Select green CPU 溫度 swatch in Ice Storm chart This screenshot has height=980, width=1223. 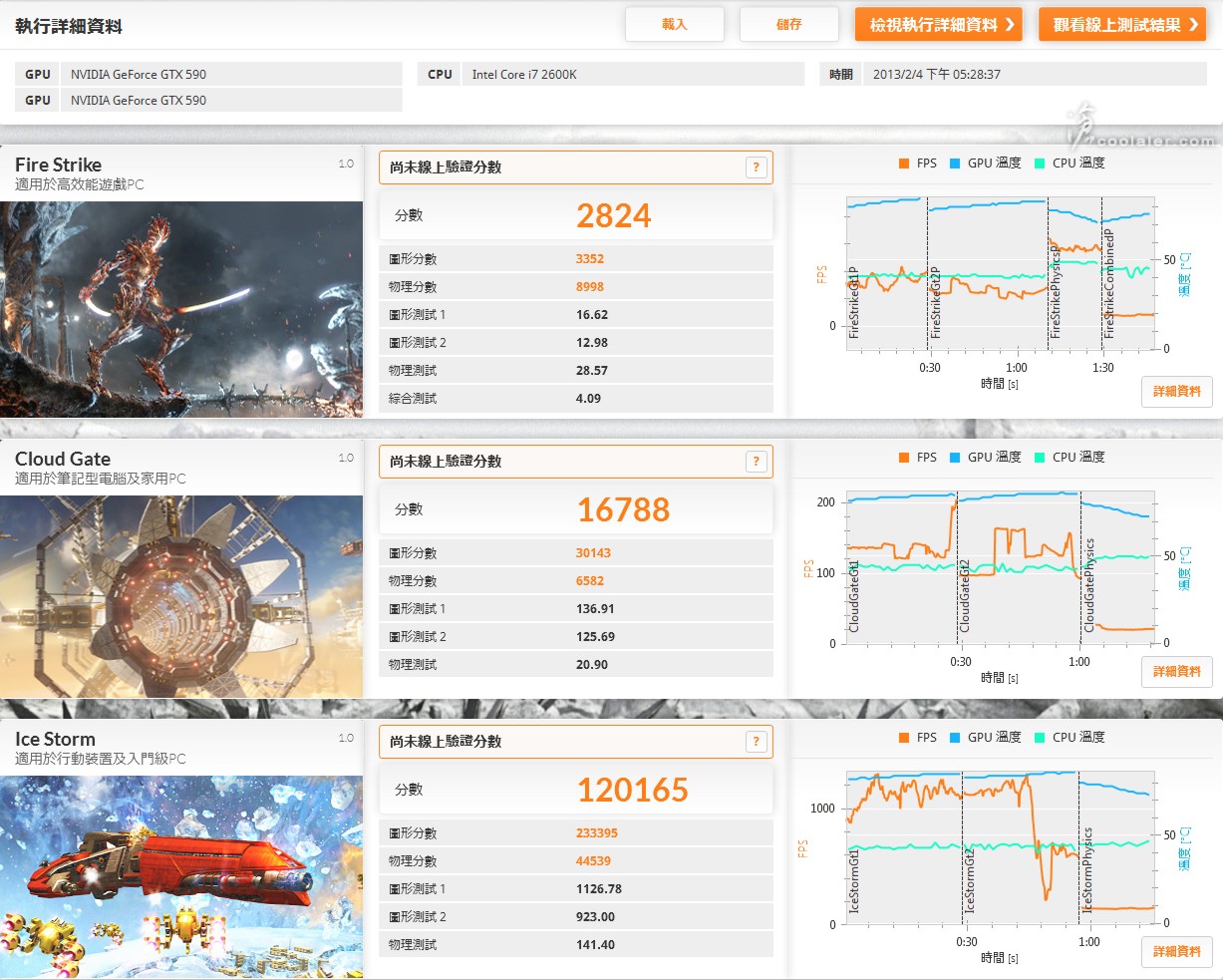click(1040, 738)
